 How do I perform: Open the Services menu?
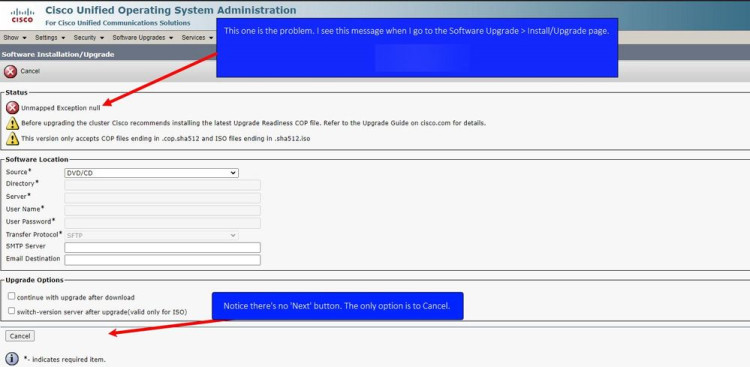point(197,37)
